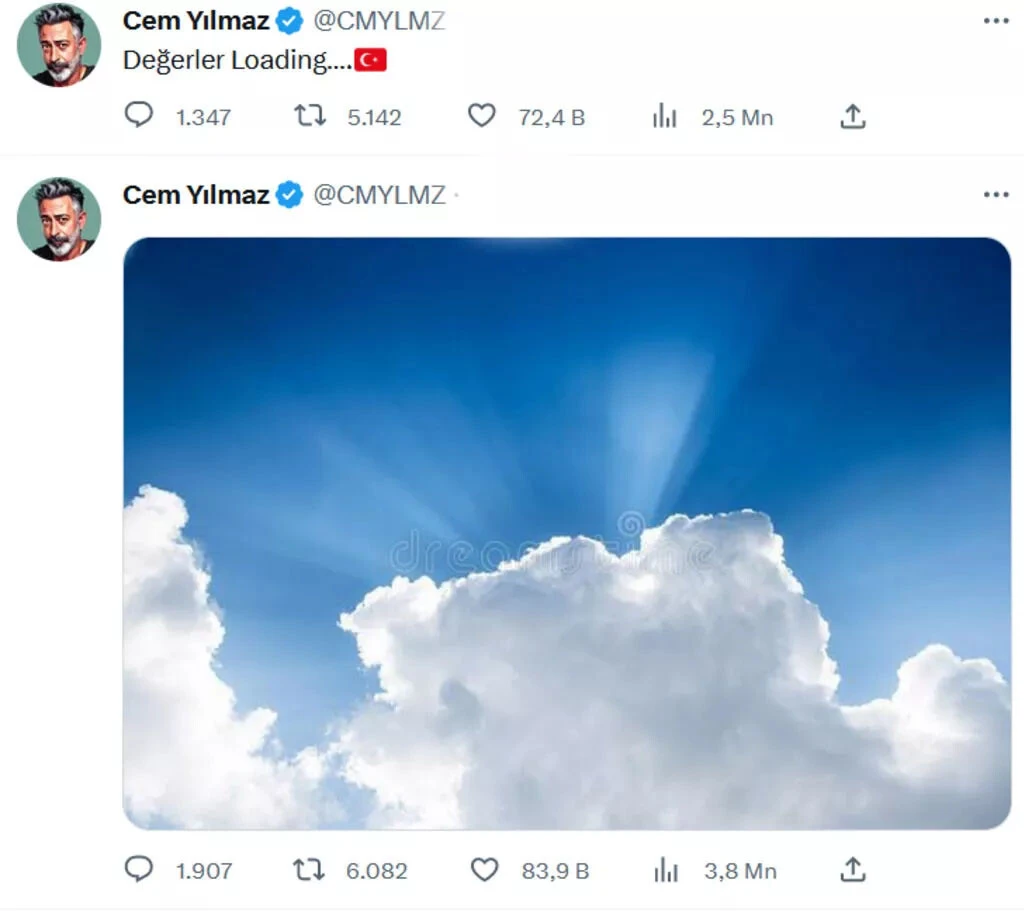Like the cloud photo tweet

[484, 870]
